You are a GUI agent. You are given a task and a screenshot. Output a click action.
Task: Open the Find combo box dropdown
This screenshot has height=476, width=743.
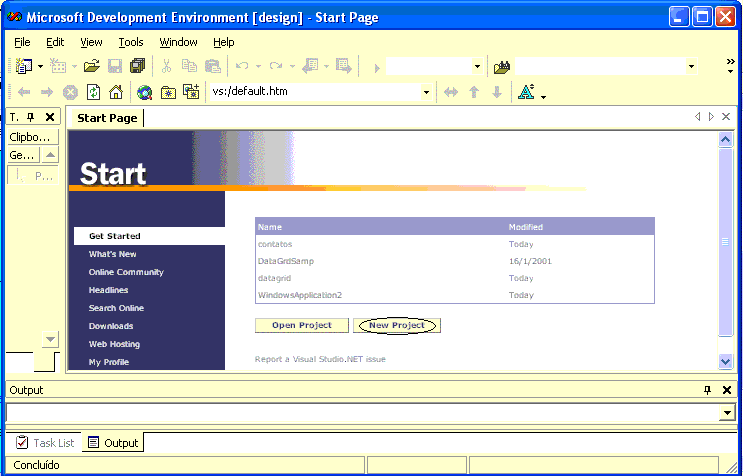691,67
